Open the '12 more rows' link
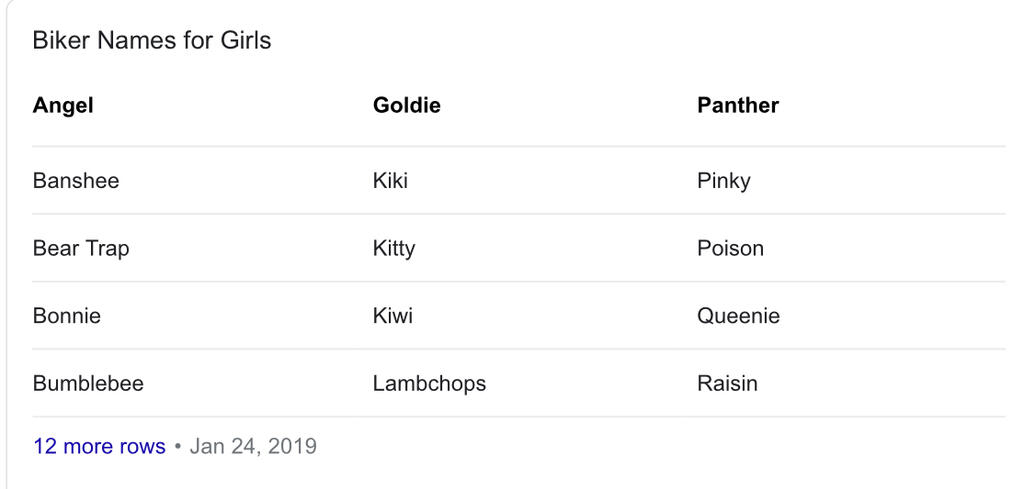Screen dimensions: 1024x489 pyautogui.click(x=99, y=447)
